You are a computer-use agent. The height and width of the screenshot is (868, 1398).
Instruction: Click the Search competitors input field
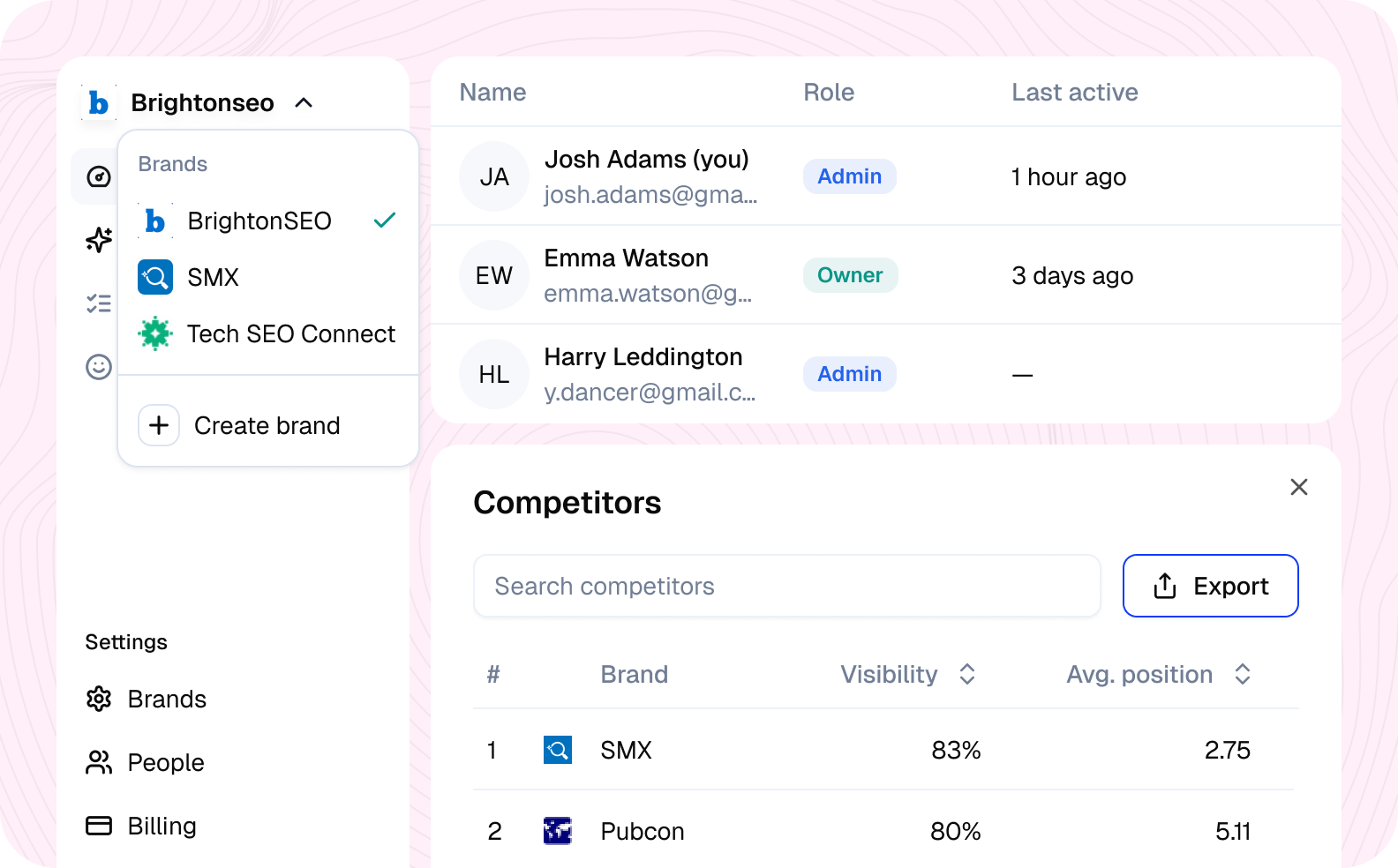(786, 586)
